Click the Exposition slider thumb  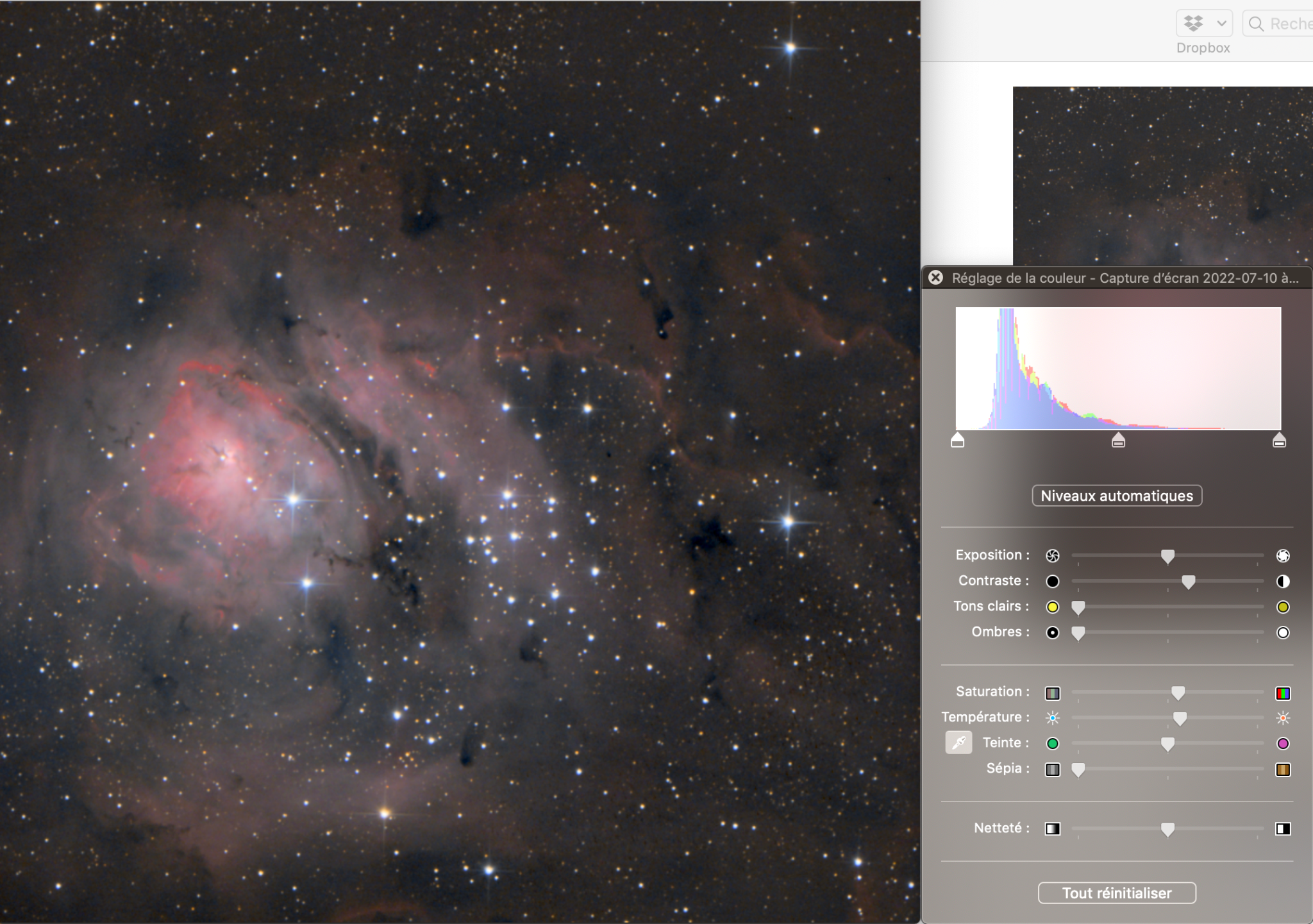coord(1167,556)
